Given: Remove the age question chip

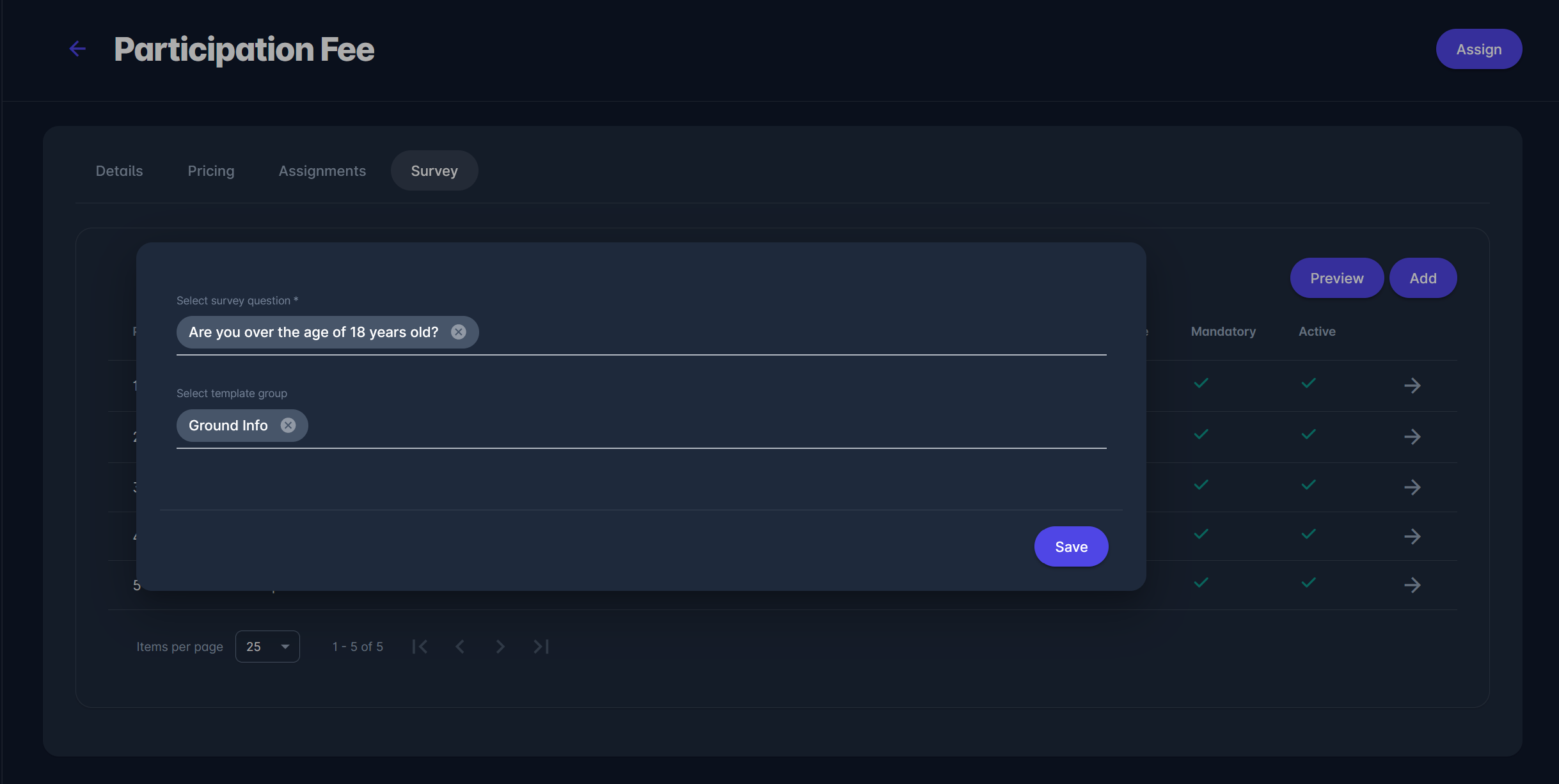Looking at the screenshot, I should 459,332.
